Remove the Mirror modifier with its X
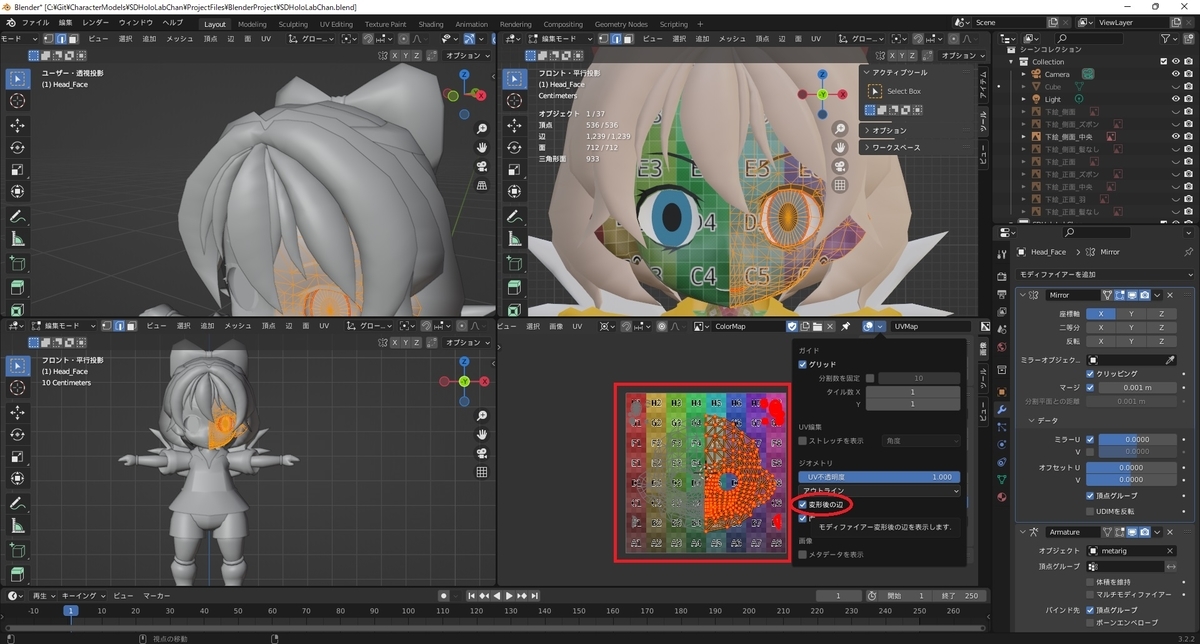 [1169, 295]
